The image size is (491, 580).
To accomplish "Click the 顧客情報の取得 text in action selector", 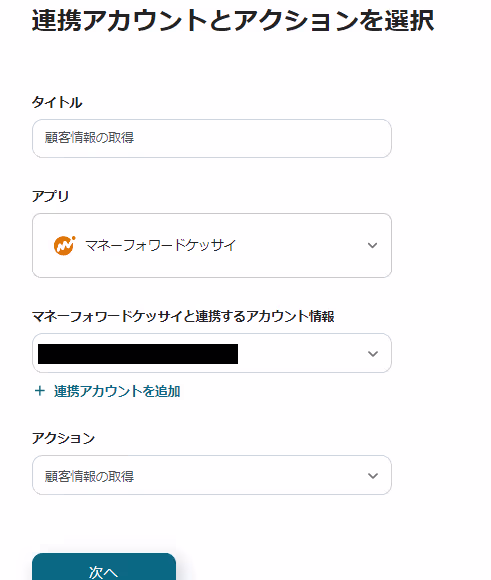I will (89, 476).
